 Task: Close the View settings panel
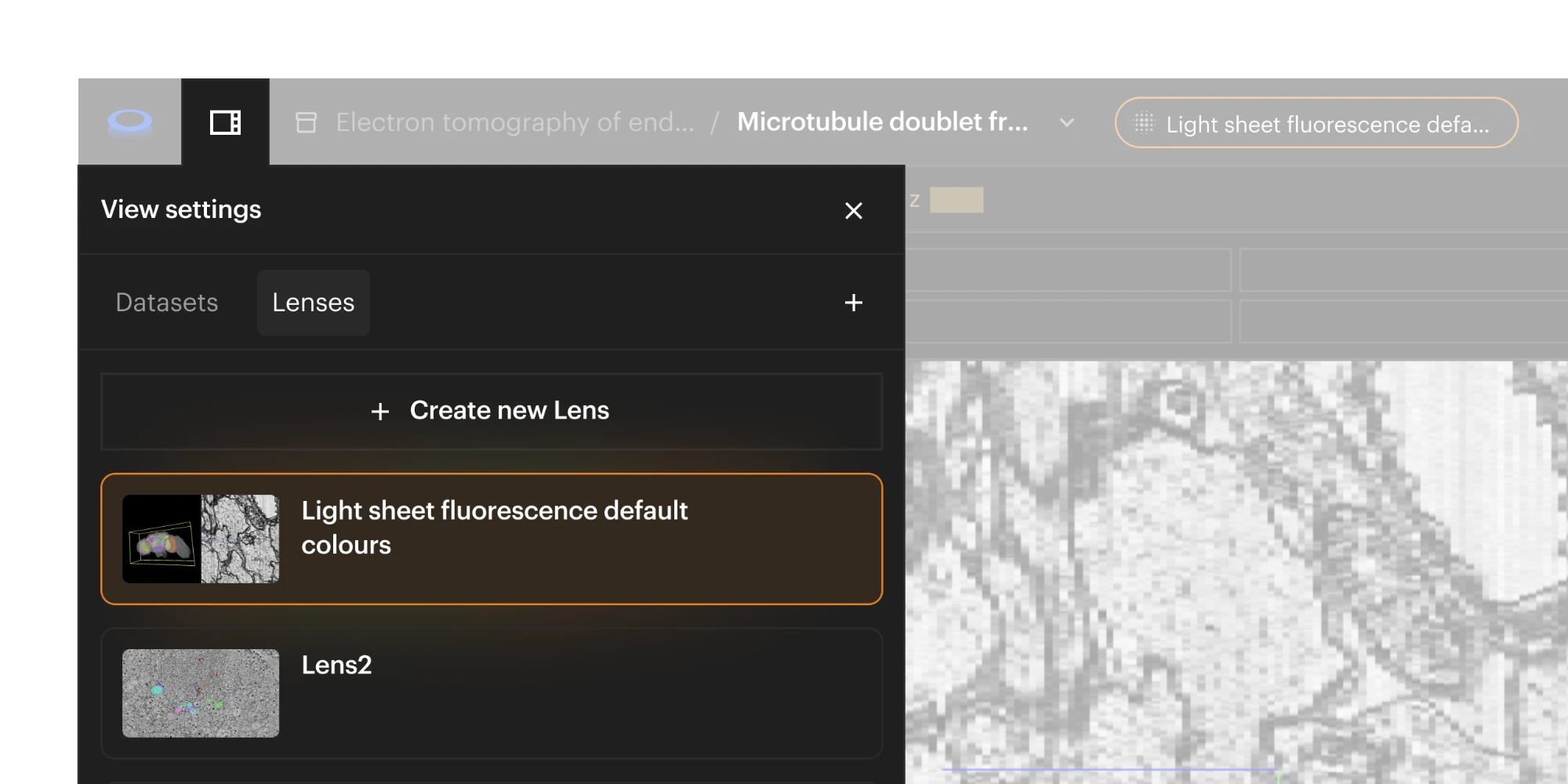click(854, 210)
